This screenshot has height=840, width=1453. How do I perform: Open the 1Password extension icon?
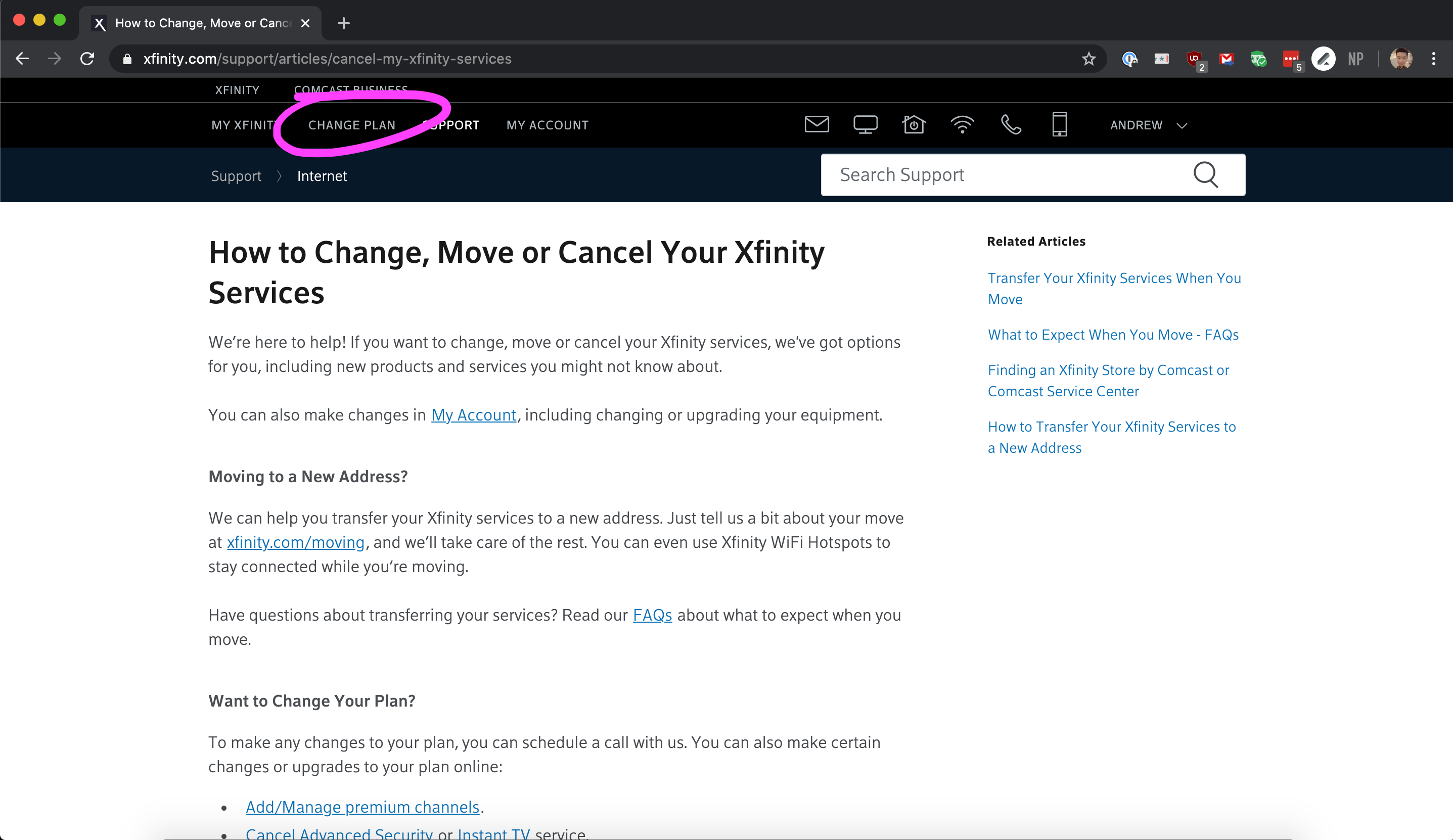[1129, 58]
